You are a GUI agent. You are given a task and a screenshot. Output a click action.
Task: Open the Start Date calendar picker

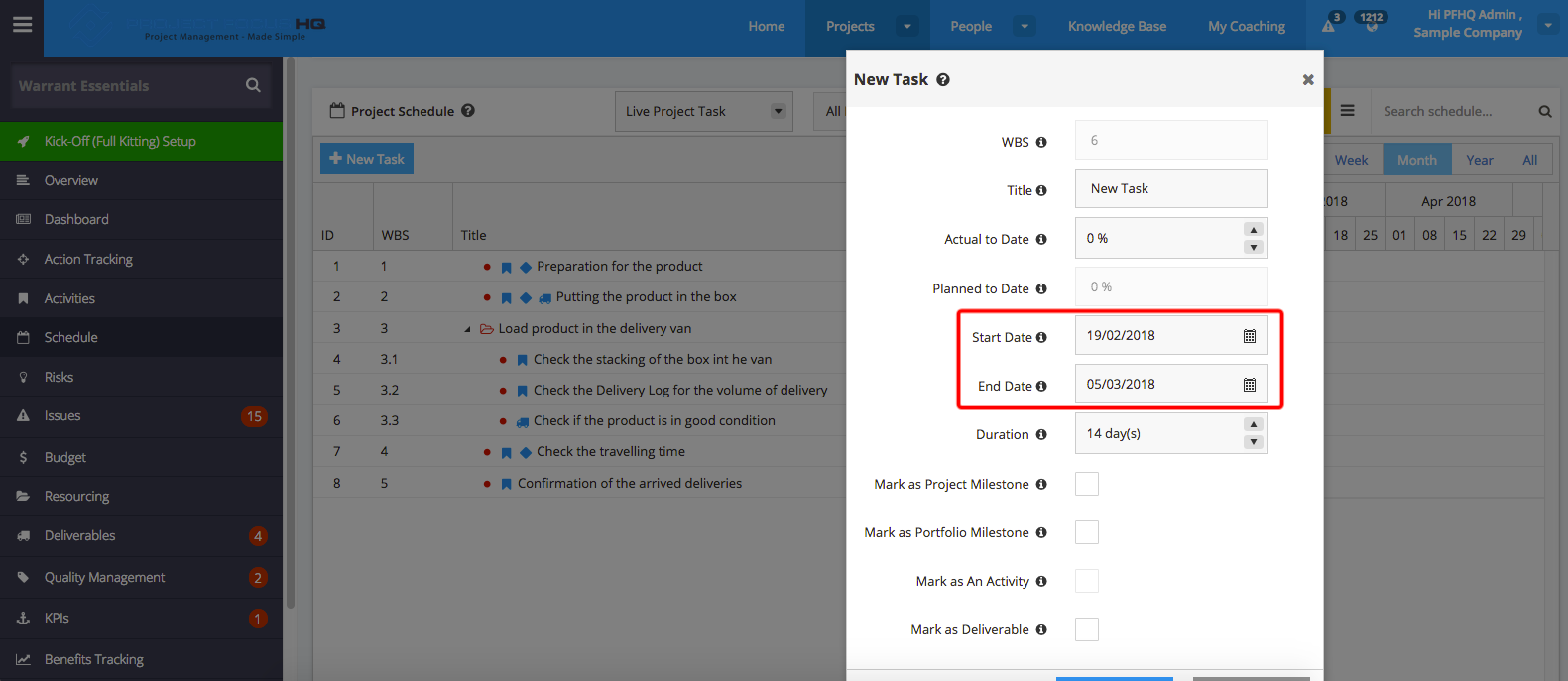(1250, 336)
